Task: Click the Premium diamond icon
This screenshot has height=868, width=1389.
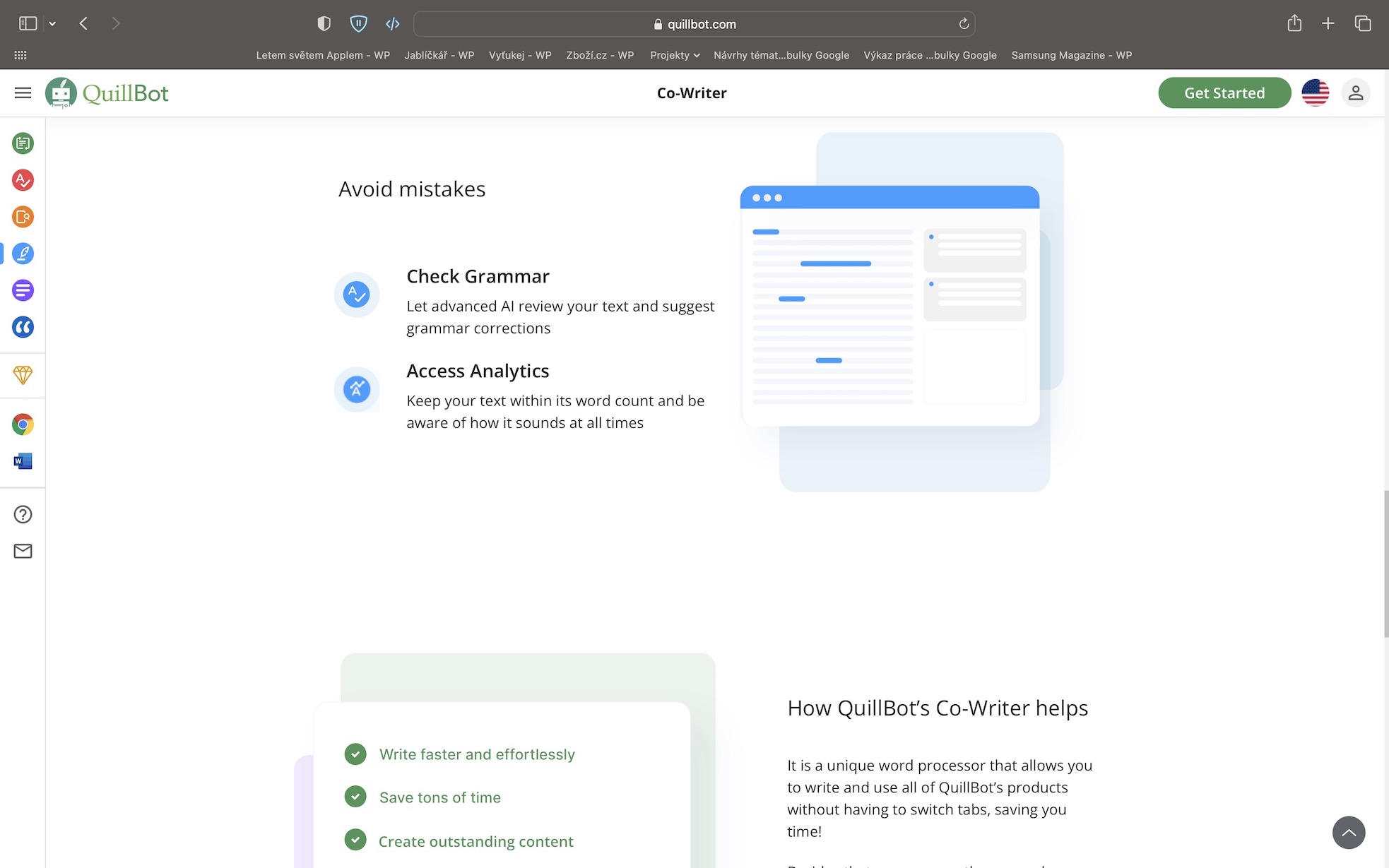Action: click(x=23, y=375)
